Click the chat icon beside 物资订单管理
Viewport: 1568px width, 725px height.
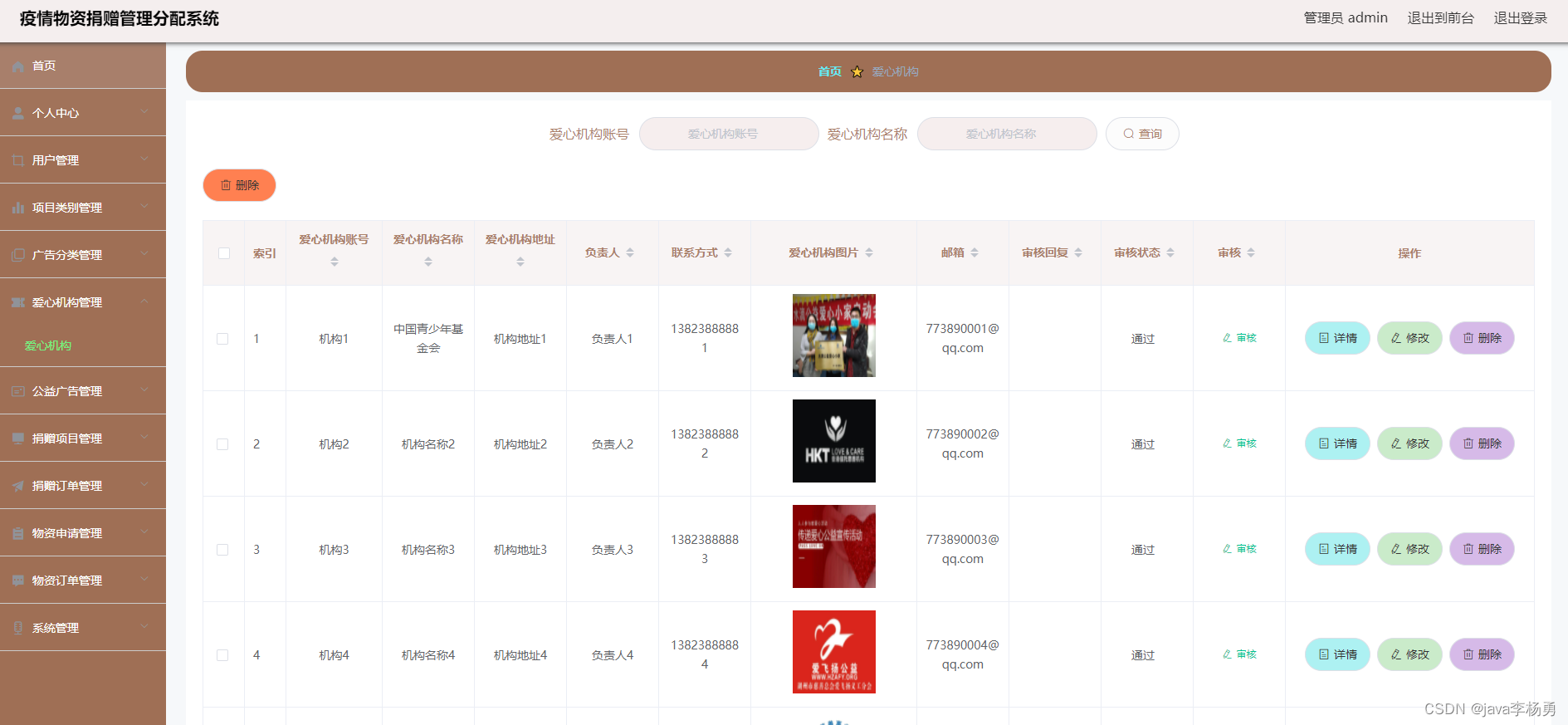(x=18, y=581)
